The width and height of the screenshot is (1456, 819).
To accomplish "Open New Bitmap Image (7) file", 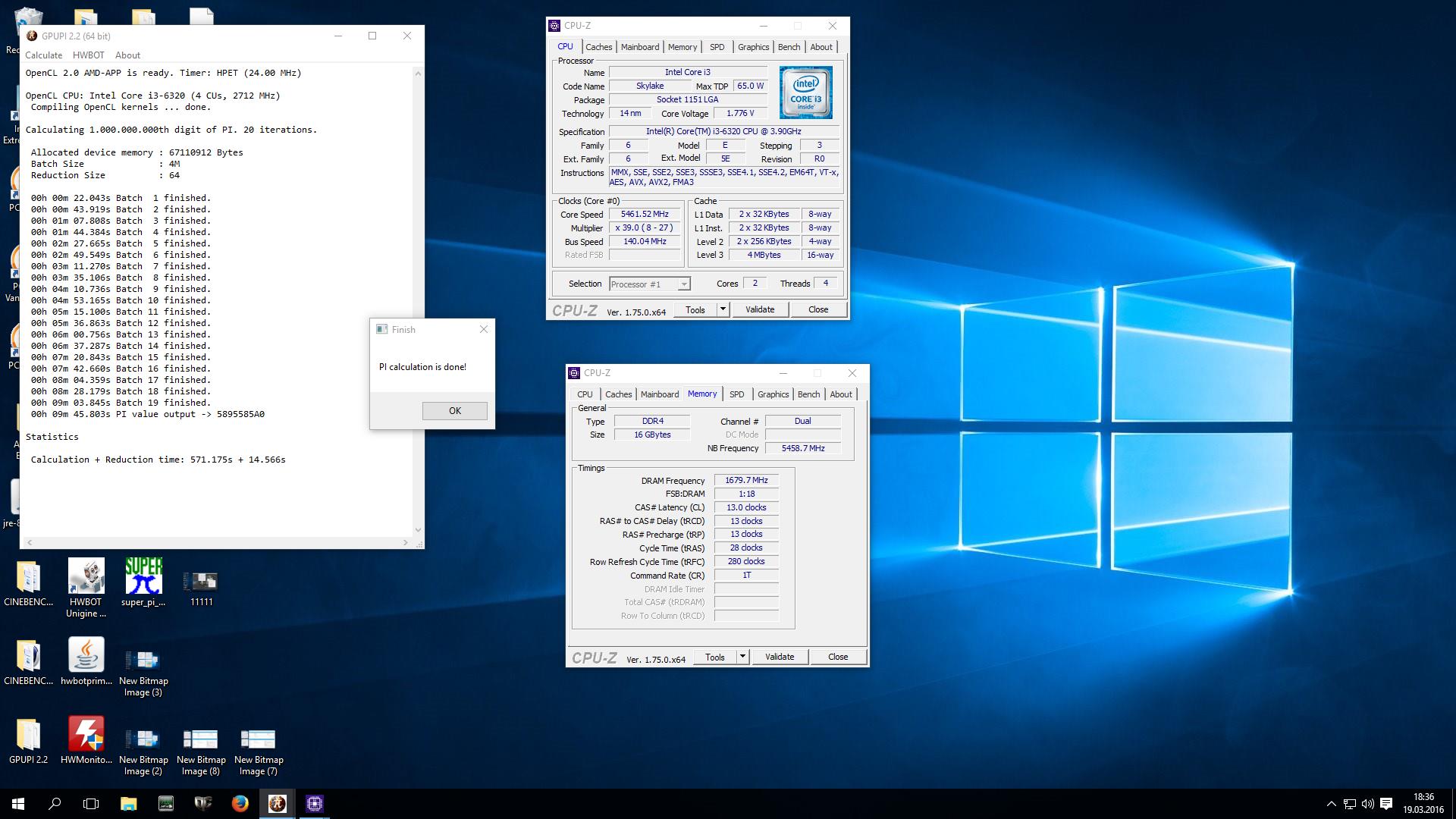I will 259,751.
